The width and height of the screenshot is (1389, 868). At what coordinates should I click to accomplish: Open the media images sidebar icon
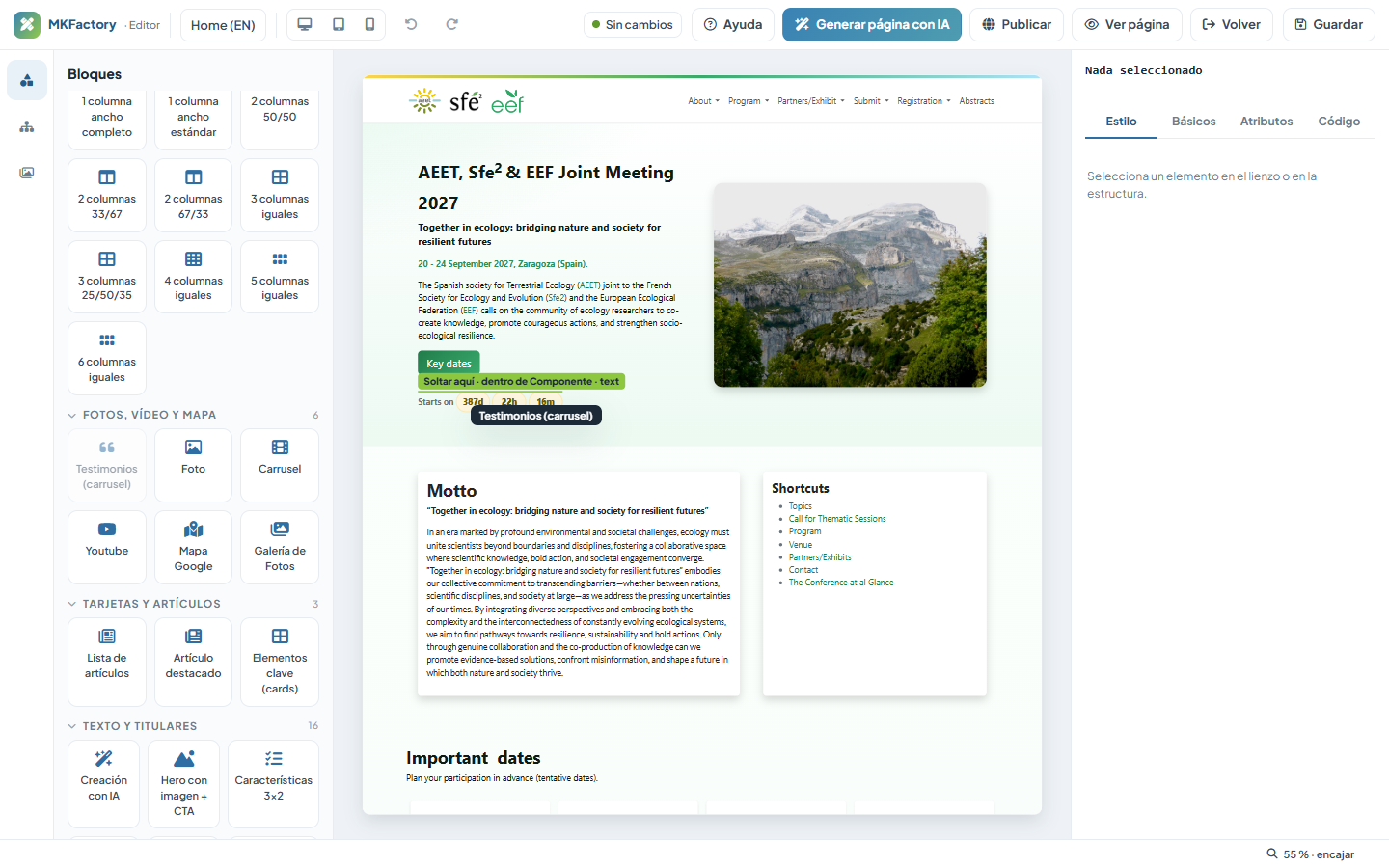(27, 173)
